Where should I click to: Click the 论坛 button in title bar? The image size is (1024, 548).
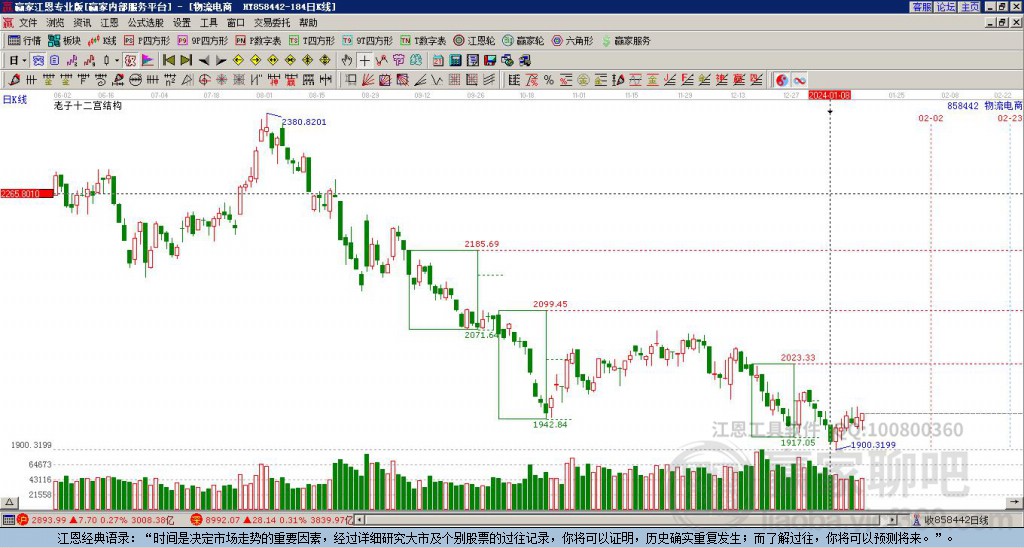[946, 7]
